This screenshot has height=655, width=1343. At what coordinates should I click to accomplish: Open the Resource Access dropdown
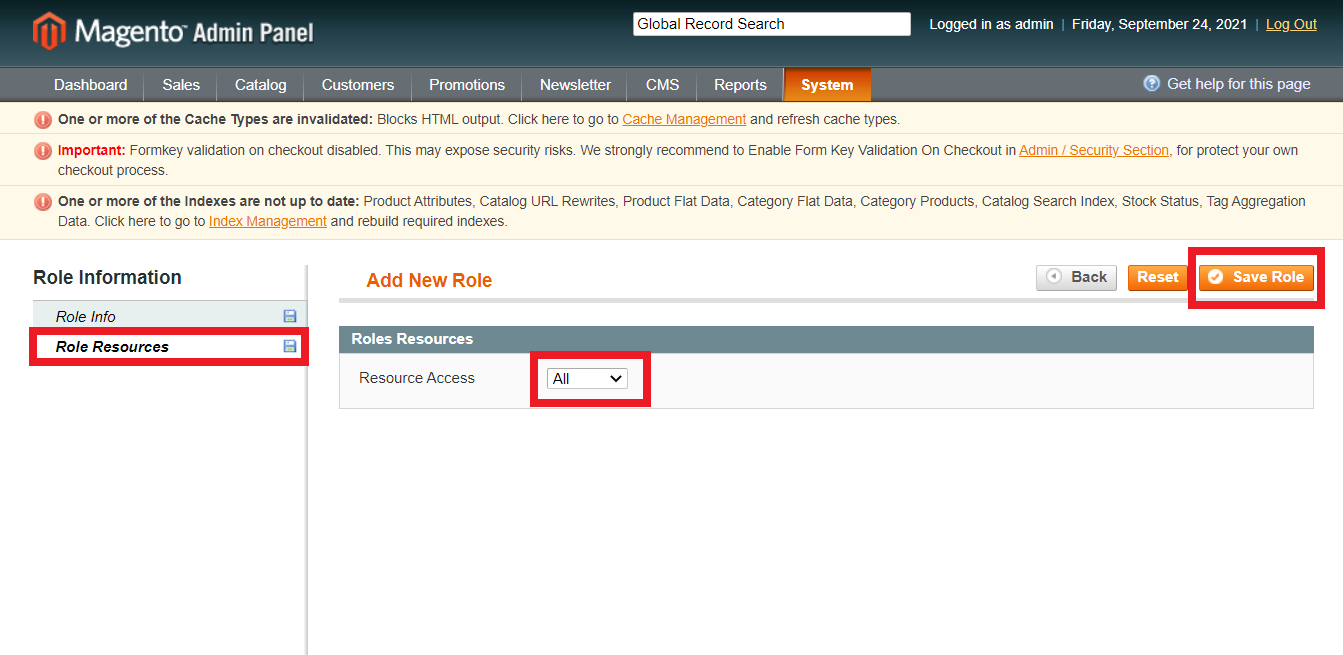(x=588, y=379)
